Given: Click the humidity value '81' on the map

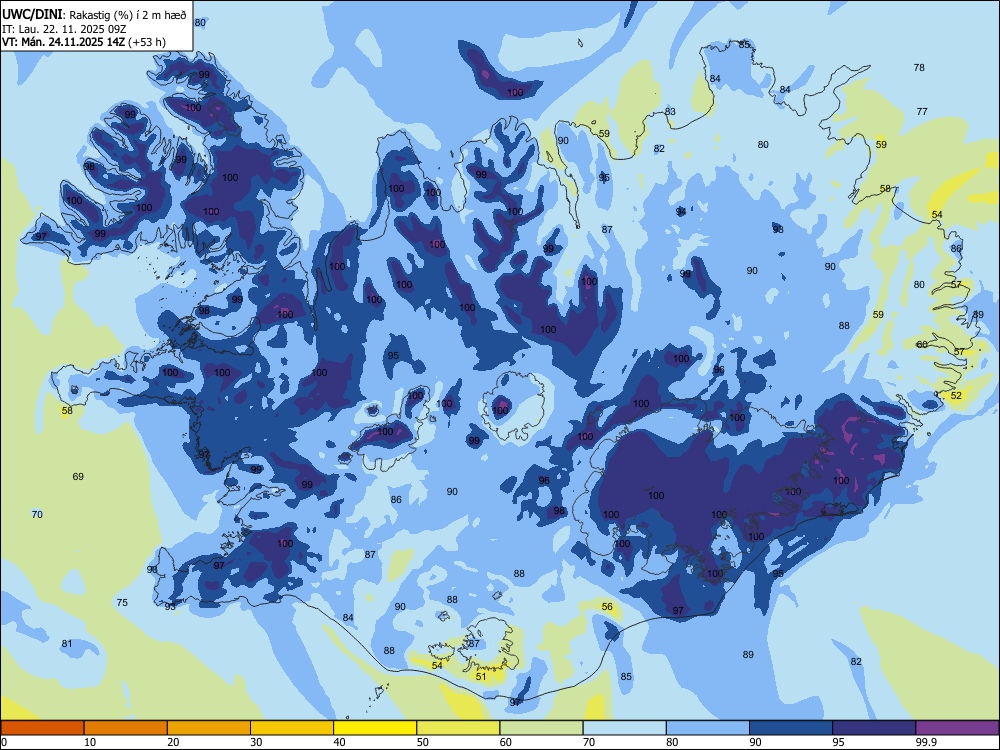Looking at the screenshot, I should tap(67, 643).
